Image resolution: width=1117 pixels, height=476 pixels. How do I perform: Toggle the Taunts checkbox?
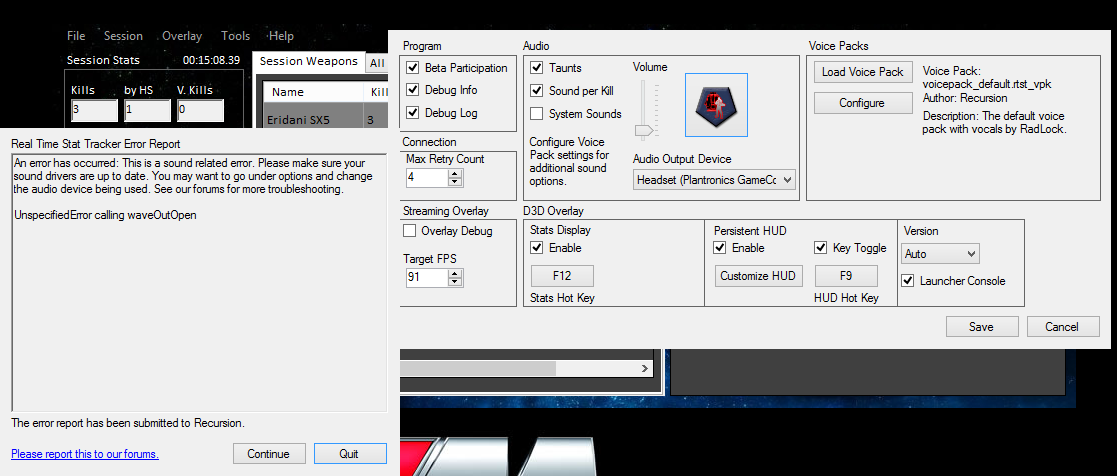[536, 68]
